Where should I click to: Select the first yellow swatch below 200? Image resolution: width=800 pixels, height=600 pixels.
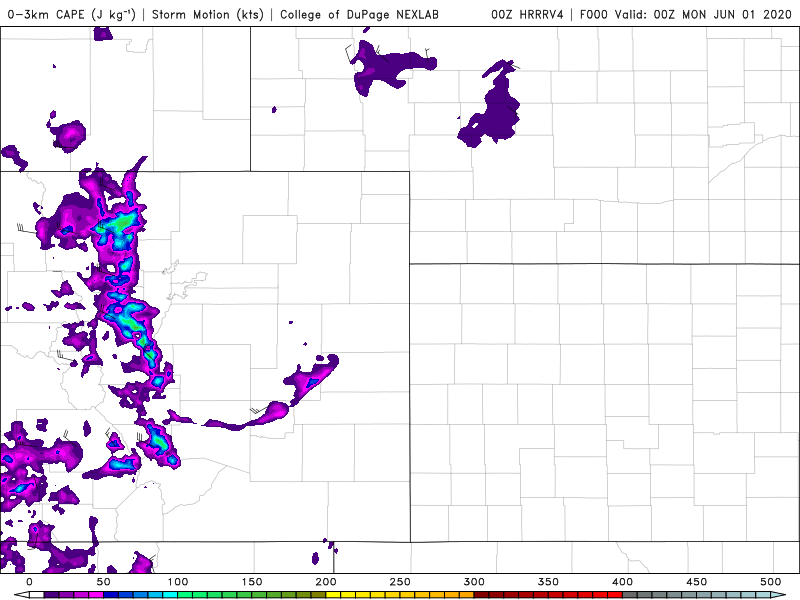coord(333,595)
